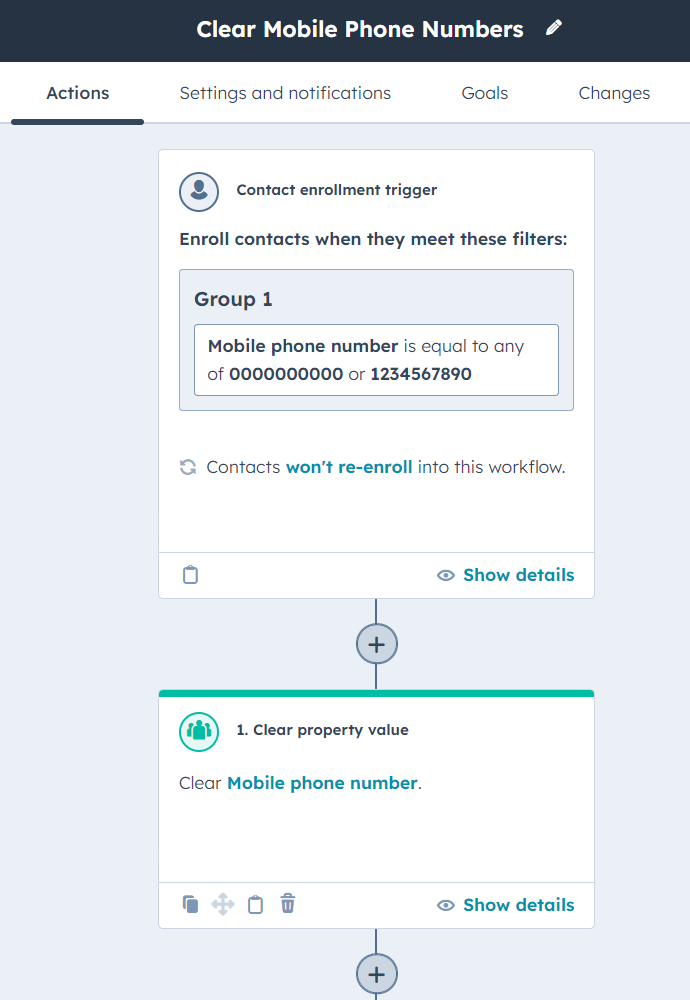Add an action below Clear property value
This screenshot has height=1000, width=690.
[x=376, y=973]
